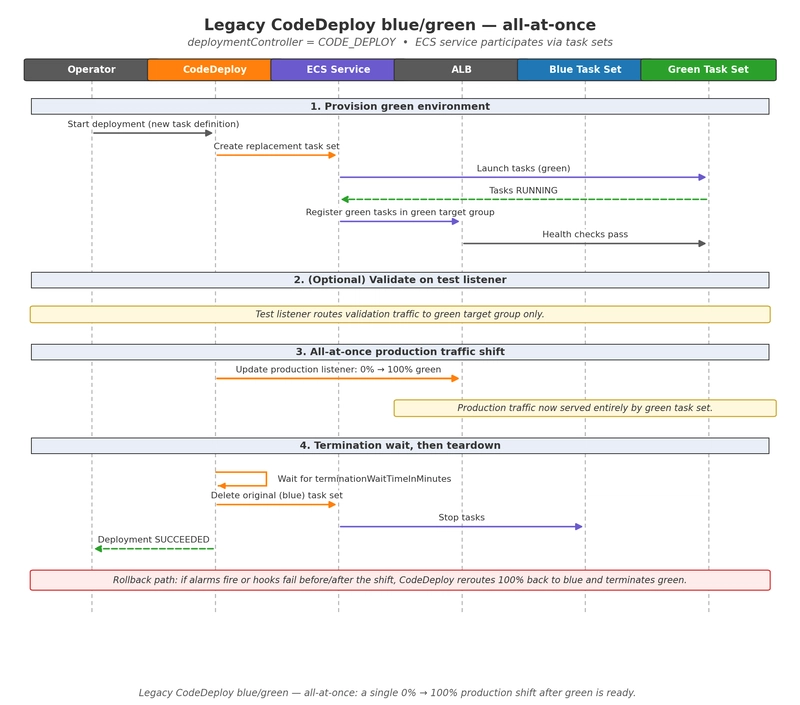
Task: Click the bottom caption about single 0% → 100% shift
Action: [387, 693]
